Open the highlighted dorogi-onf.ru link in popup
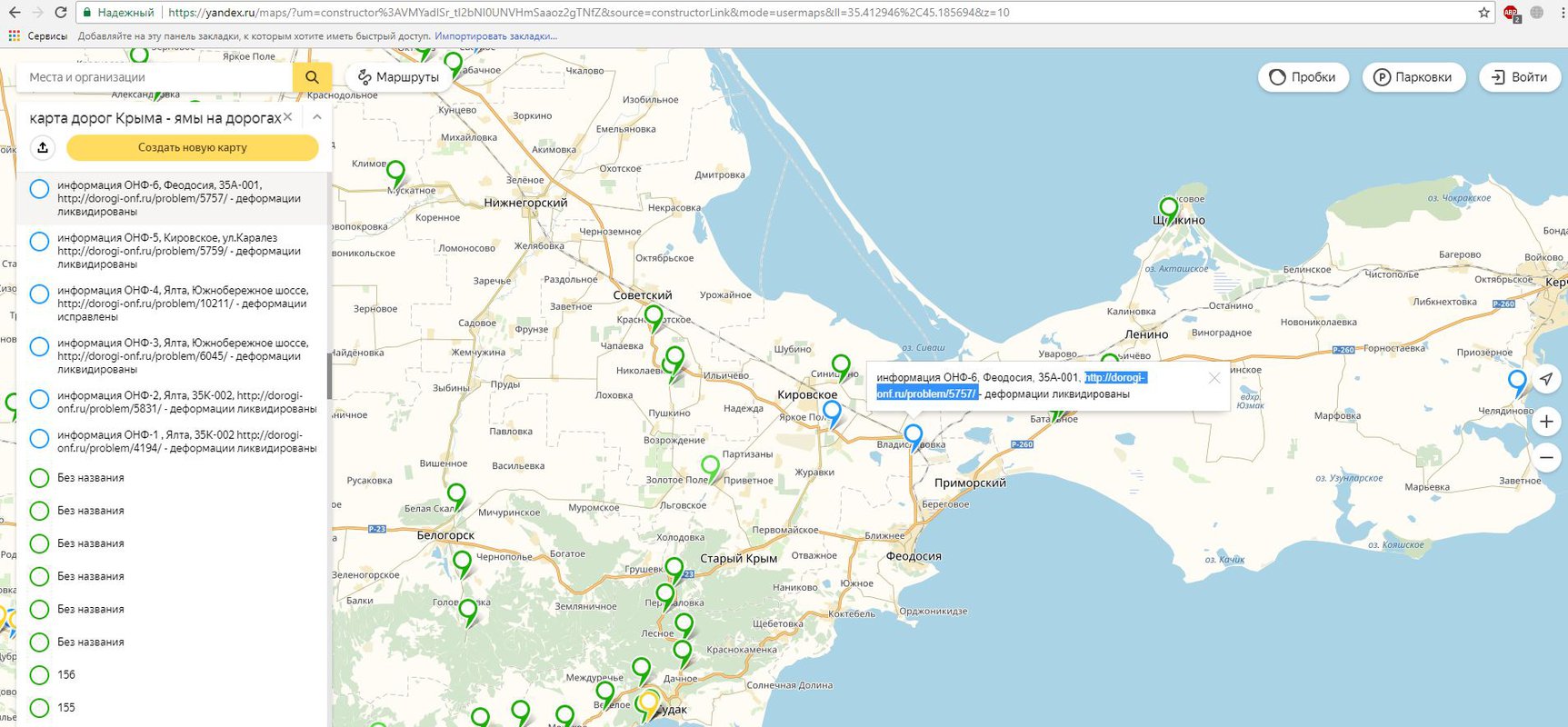The height and width of the screenshot is (727, 1568). (x=1012, y=385)
